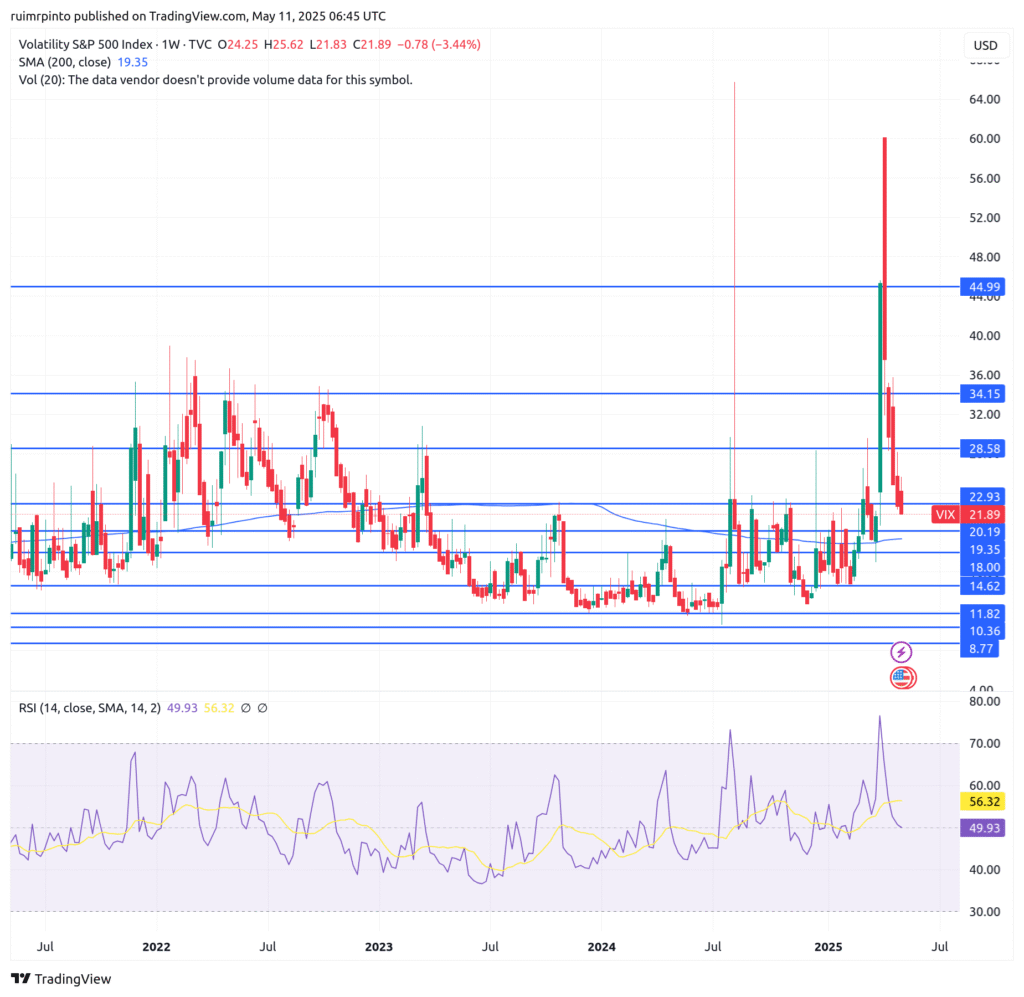Click the 2023 label on time axis
This screenshot has width=1024, height=997.
pyautogui.click(x=378, y=946)
